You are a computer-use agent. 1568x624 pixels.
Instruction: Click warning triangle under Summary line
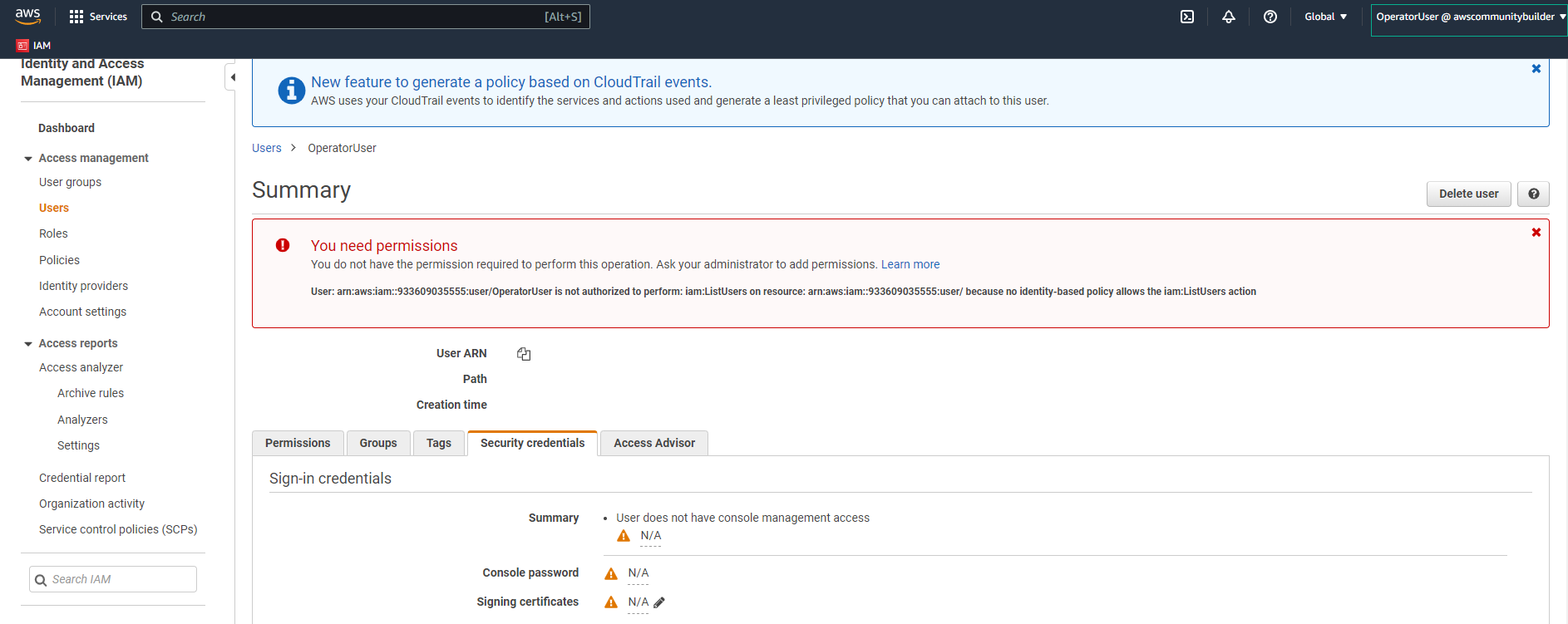click(x=624, y=536)
